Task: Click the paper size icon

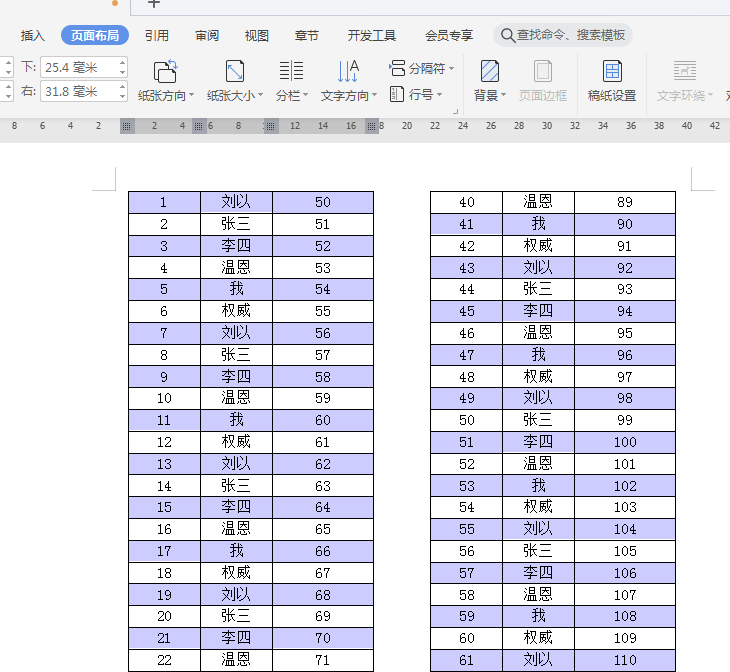Action: coord(235,72)
